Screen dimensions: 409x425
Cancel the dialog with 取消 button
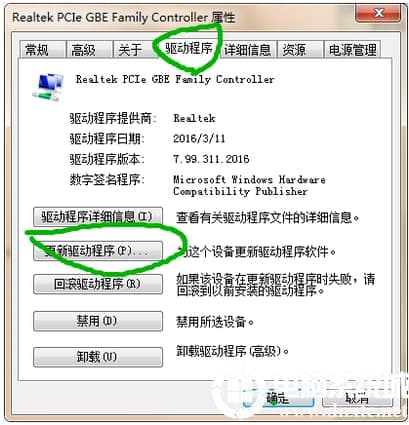coord(357,398)
